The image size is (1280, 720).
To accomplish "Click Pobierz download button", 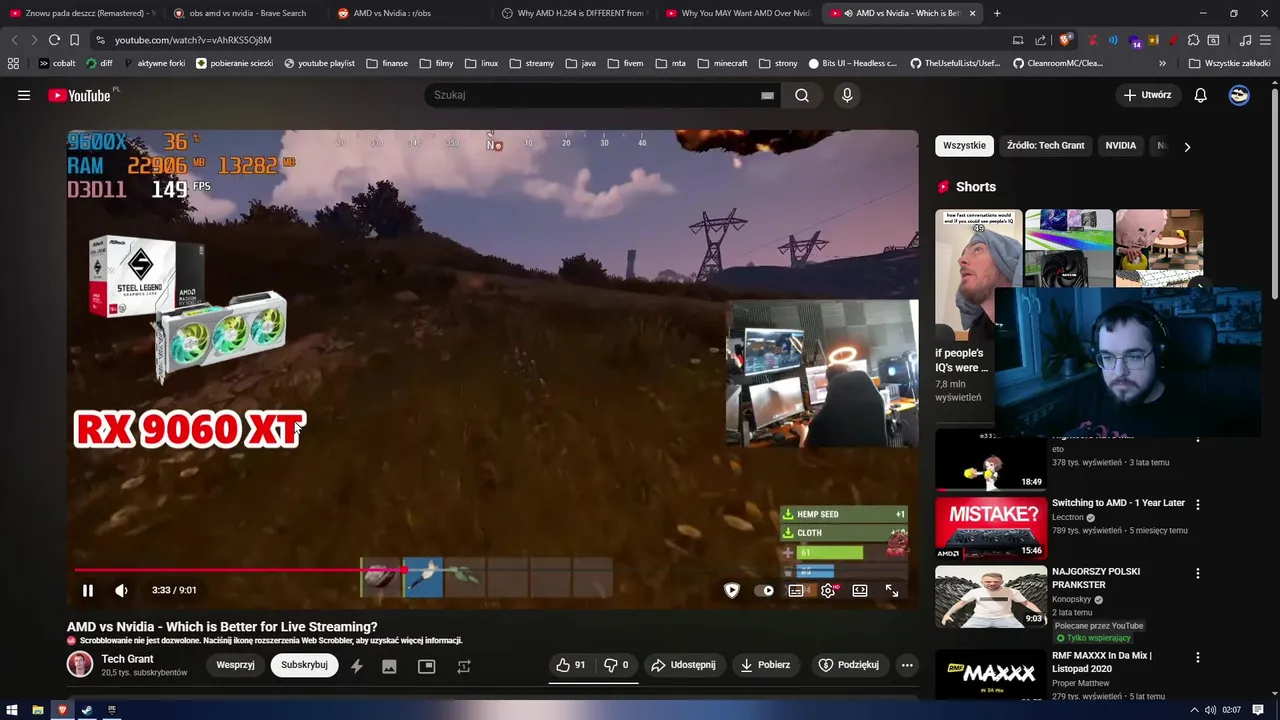I will click(765, 665).
